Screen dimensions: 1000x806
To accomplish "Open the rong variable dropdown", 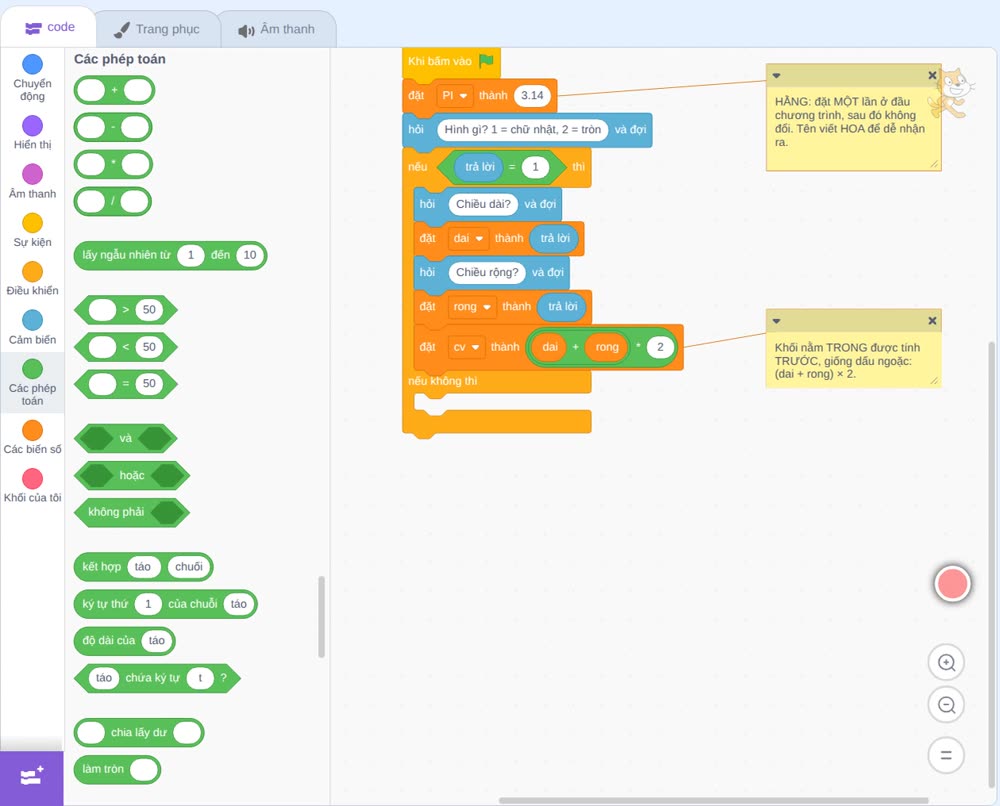I will (x=472, y=307).
